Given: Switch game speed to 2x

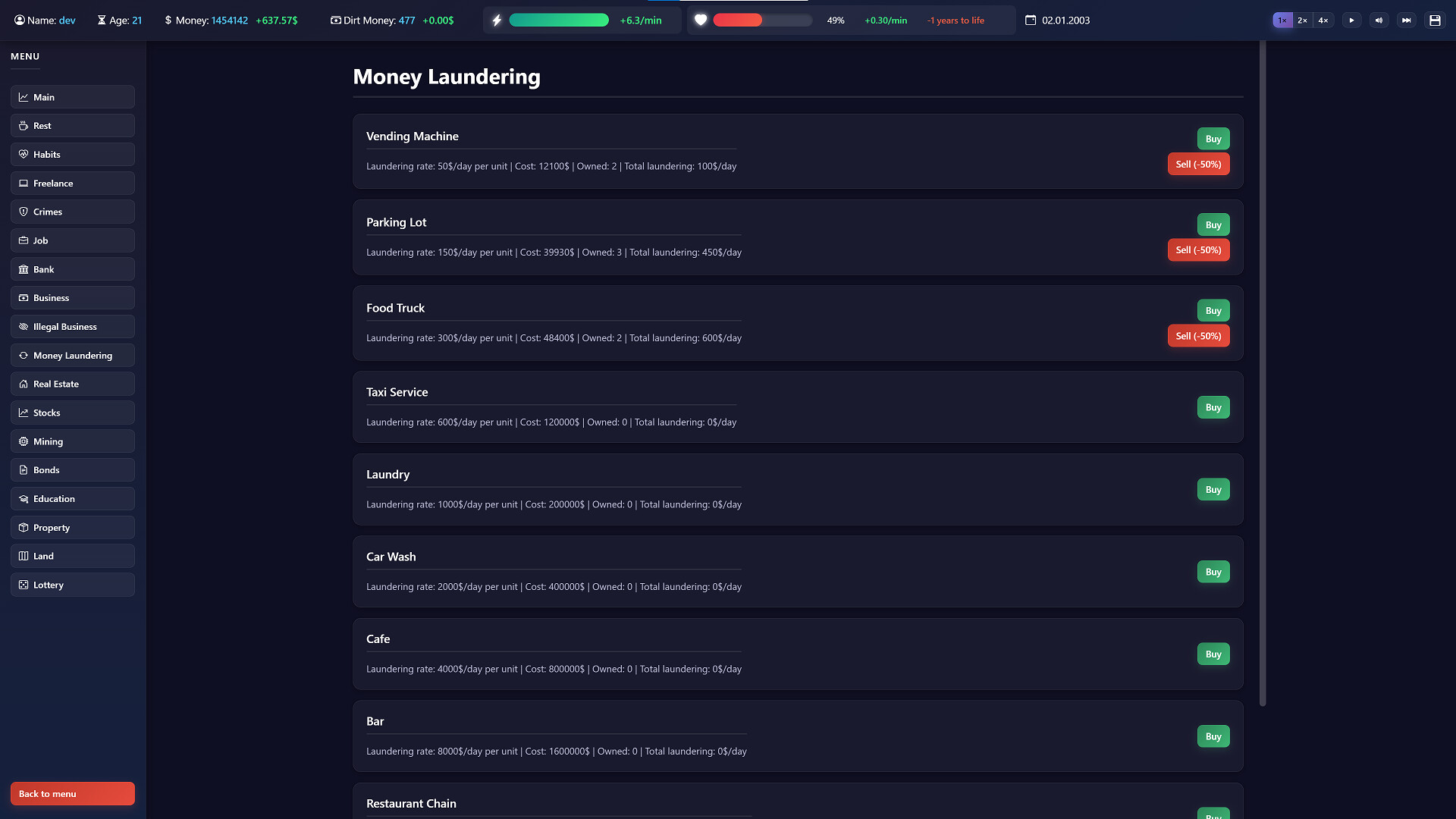Looking at the screenshot, I should [x=1302, y=20].
